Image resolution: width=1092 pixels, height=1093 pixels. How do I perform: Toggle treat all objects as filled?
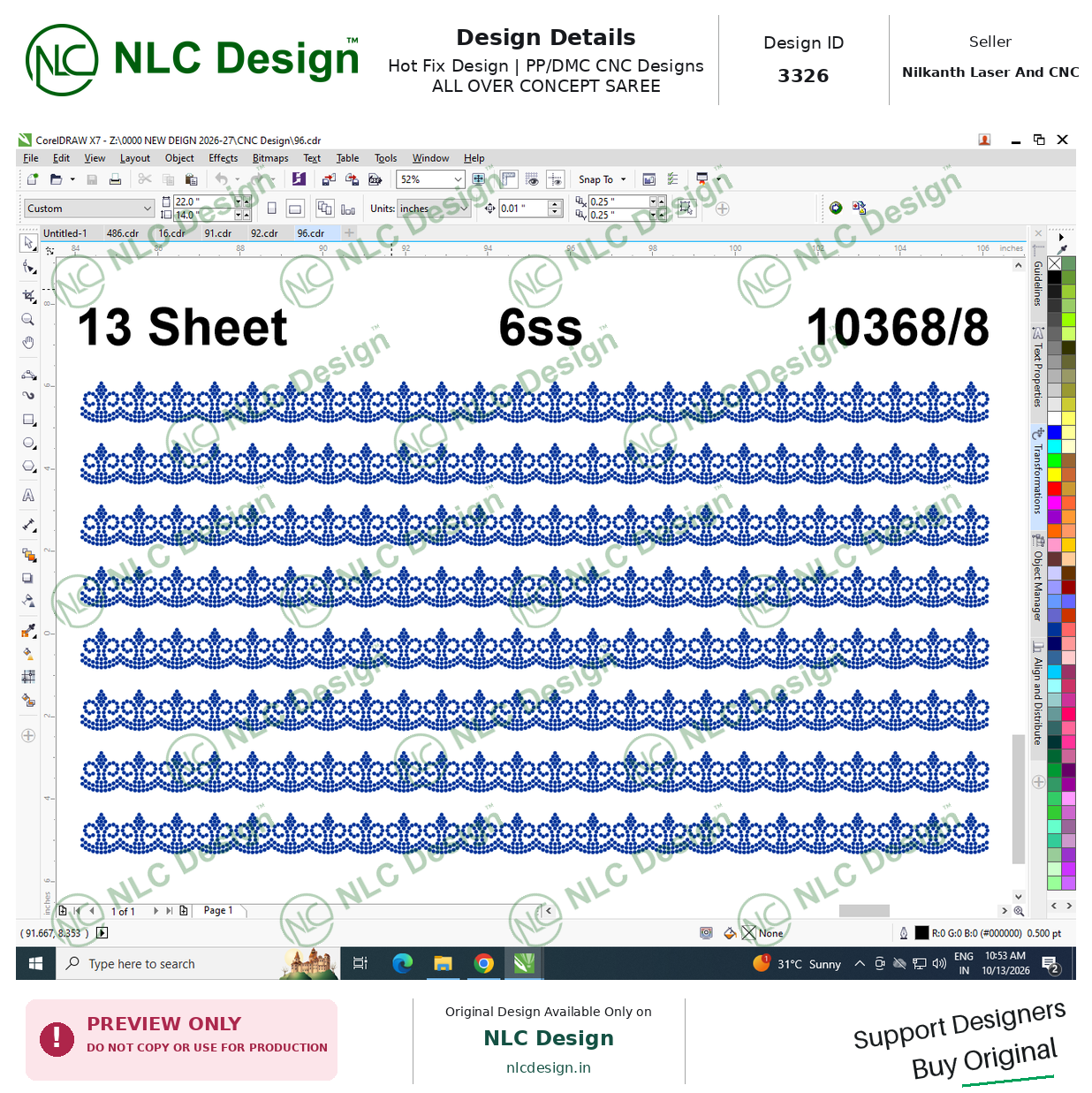686,209
